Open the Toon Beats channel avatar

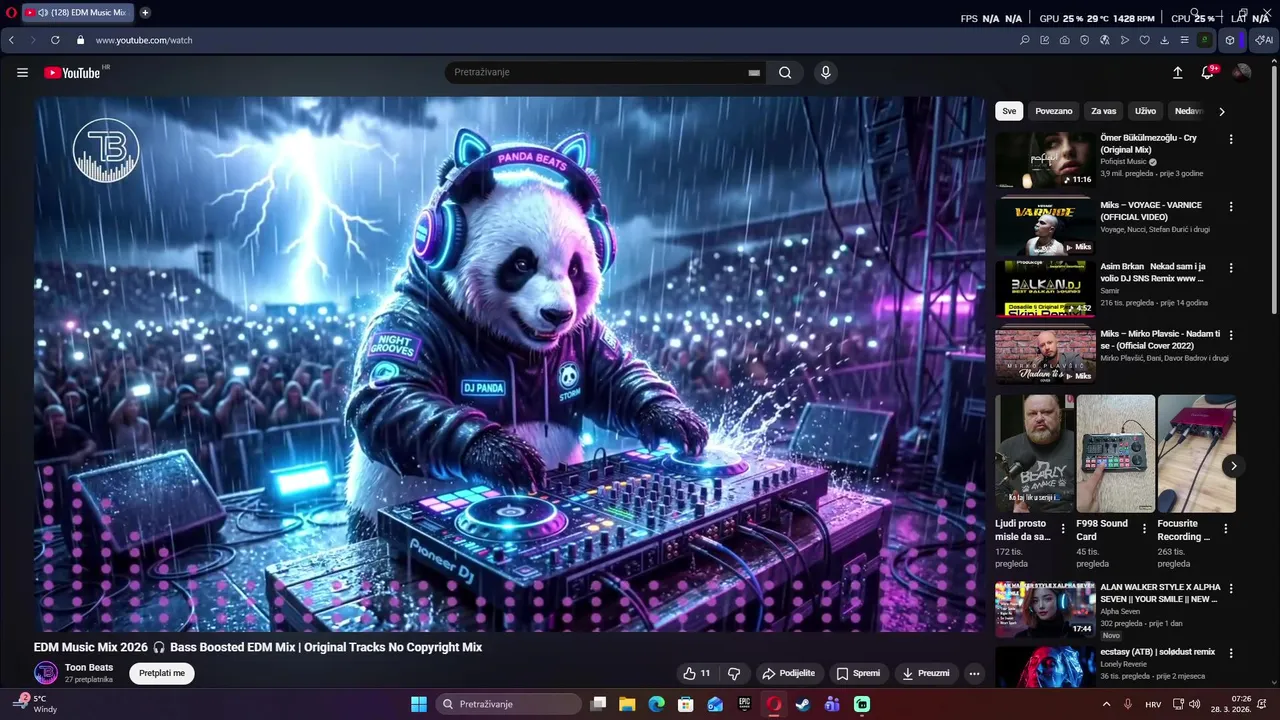point(46,673)
